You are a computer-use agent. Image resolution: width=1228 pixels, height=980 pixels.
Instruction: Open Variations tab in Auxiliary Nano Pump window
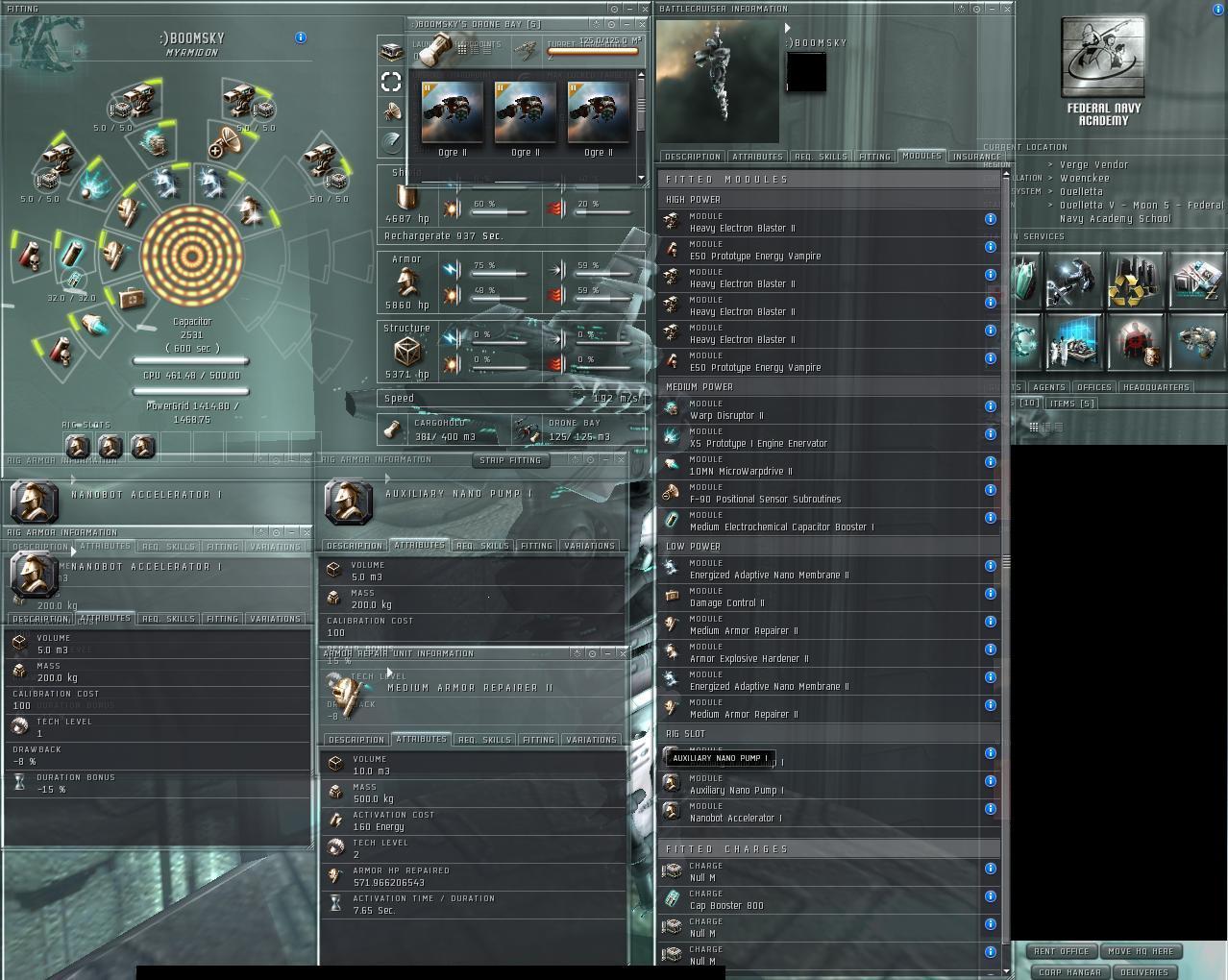tap(589, 546)
